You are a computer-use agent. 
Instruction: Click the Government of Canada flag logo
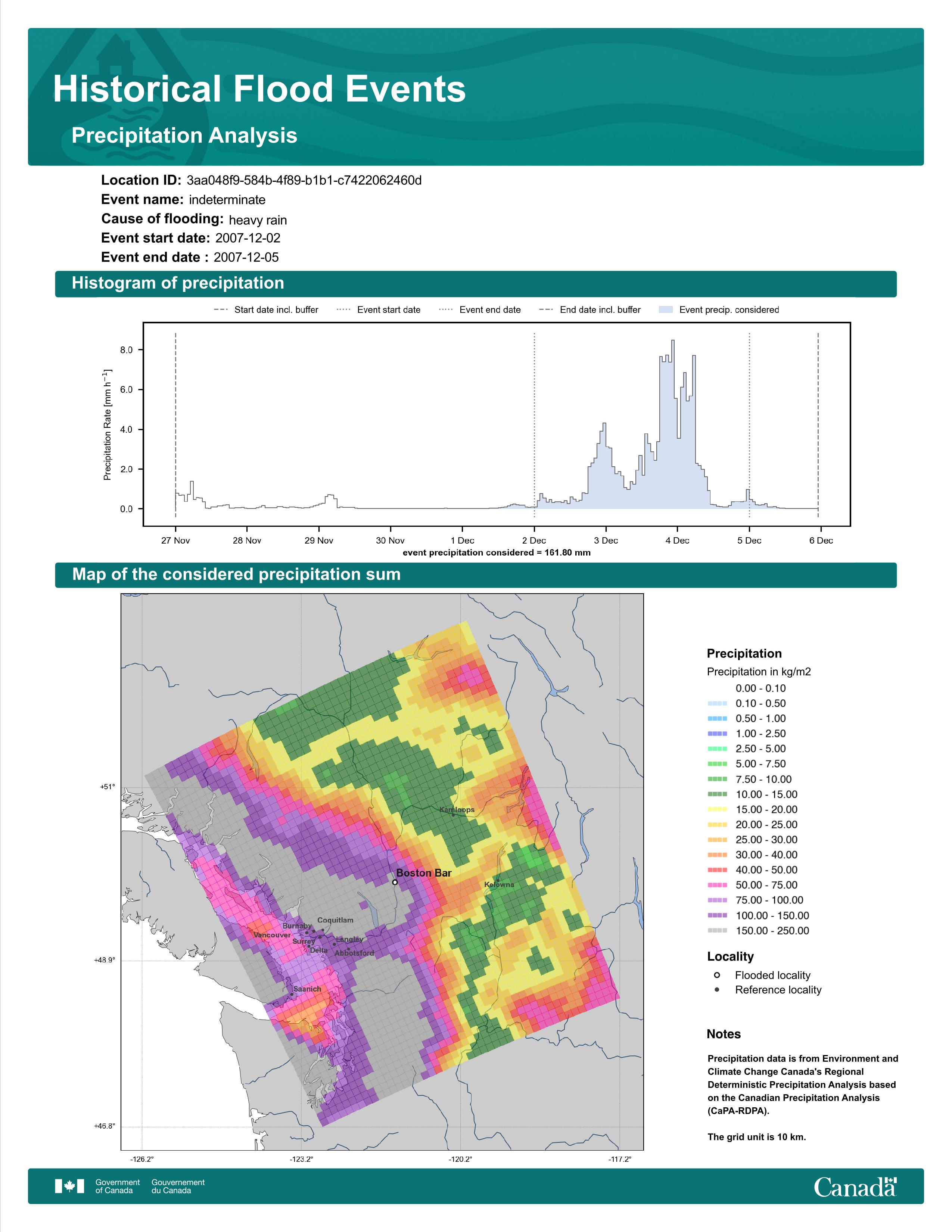[x=69, y=1186]
